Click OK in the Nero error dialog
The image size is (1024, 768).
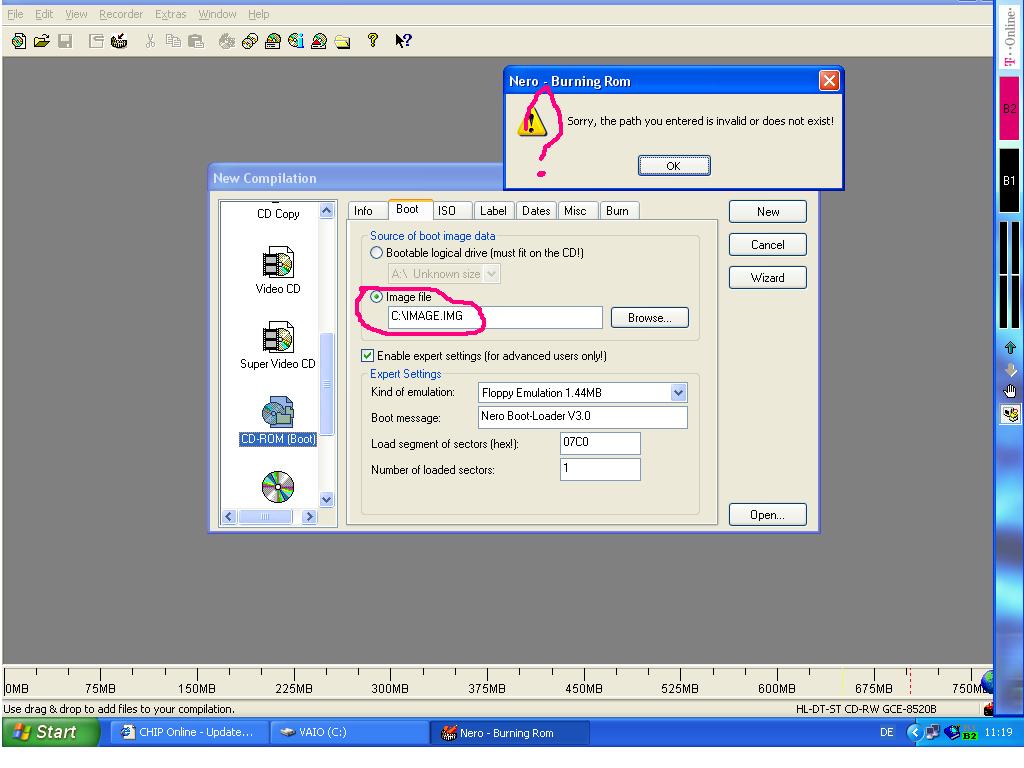tap(674, 166)
